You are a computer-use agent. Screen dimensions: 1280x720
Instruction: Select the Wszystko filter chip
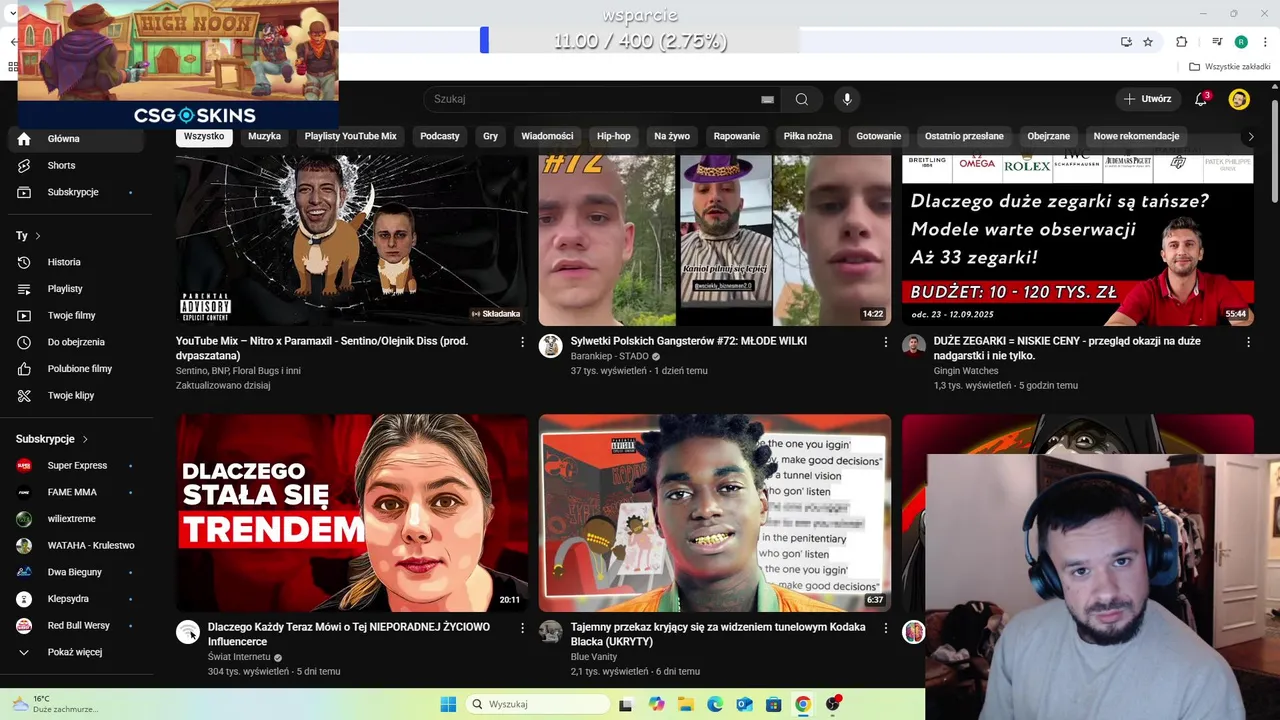click(204, 136)
